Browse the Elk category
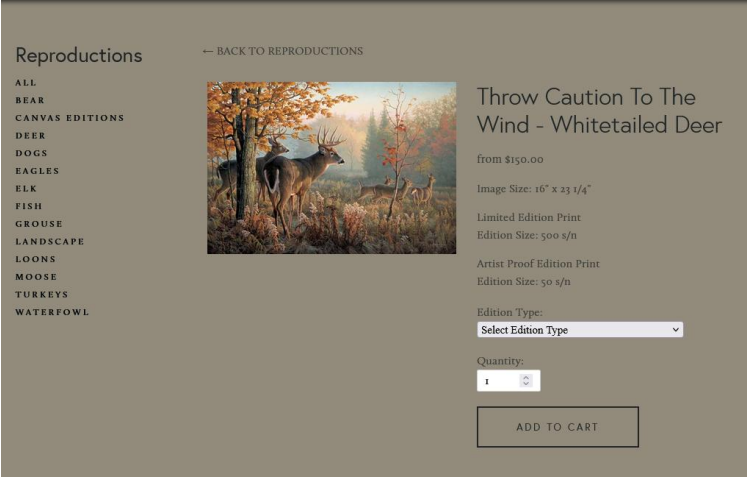 tap(26, 189)
